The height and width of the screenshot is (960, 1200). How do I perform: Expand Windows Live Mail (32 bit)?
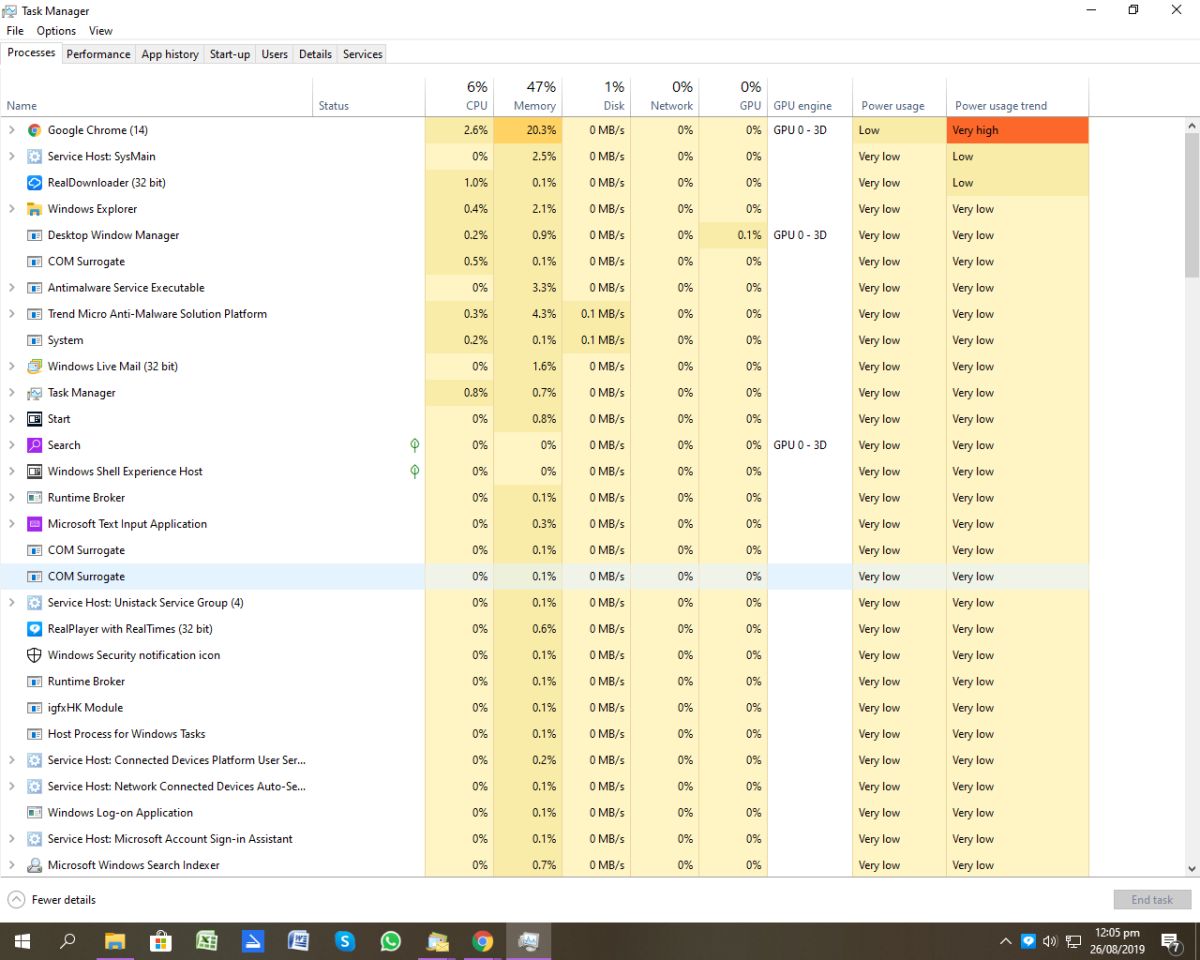pyautogui.click(x=12, y=366)
